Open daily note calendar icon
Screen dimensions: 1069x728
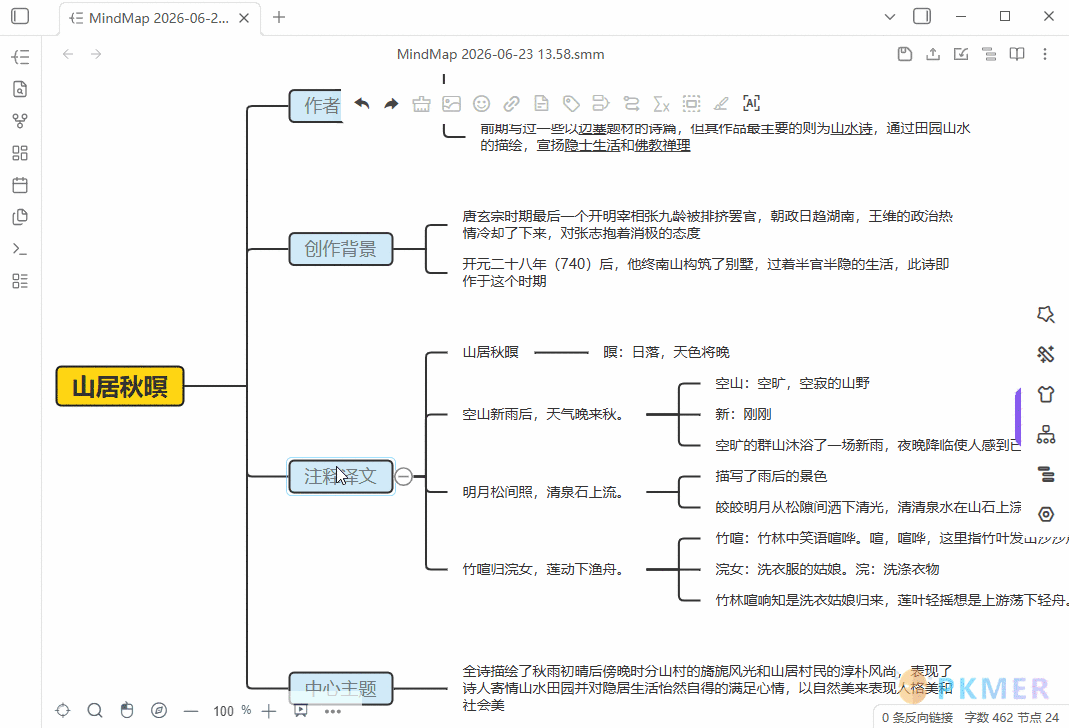[x=20, y=185]
